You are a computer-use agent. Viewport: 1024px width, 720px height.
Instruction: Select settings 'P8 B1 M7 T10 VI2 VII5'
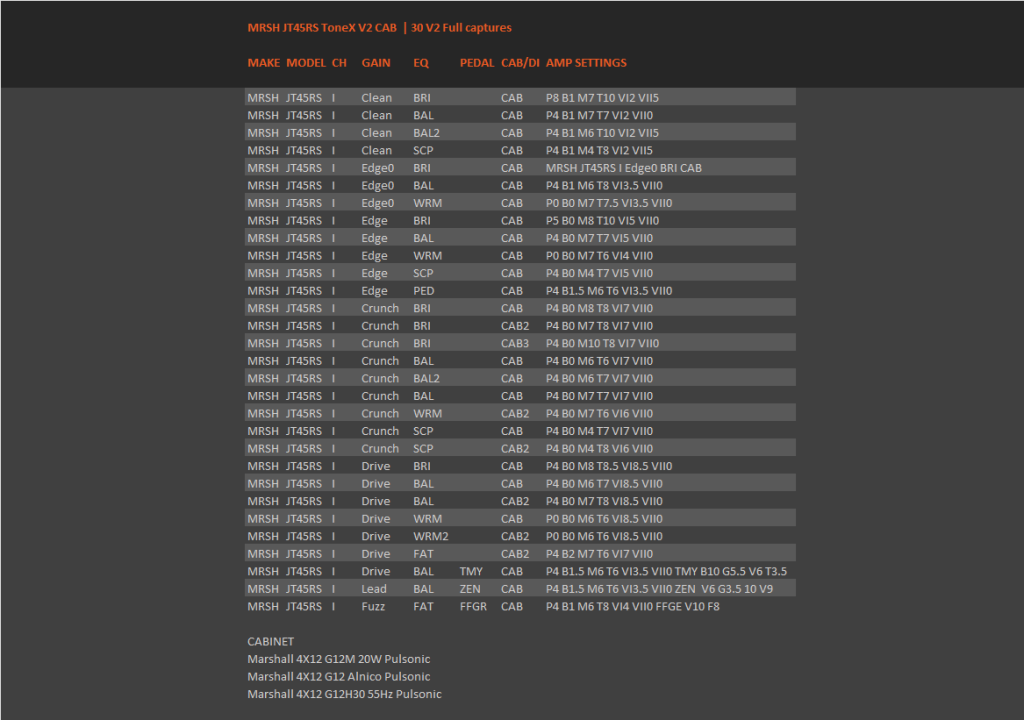click(602, 98)
